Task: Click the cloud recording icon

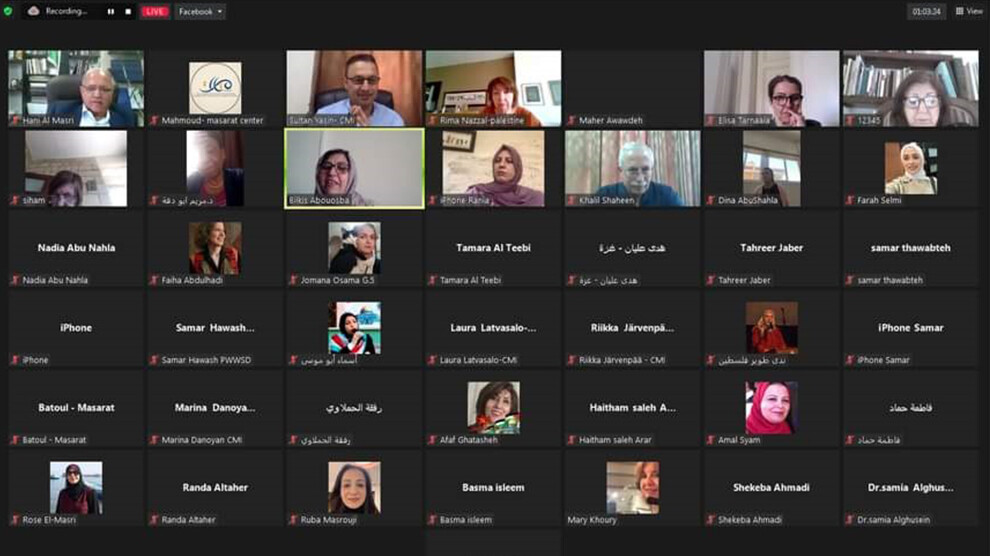Action: 33,11
